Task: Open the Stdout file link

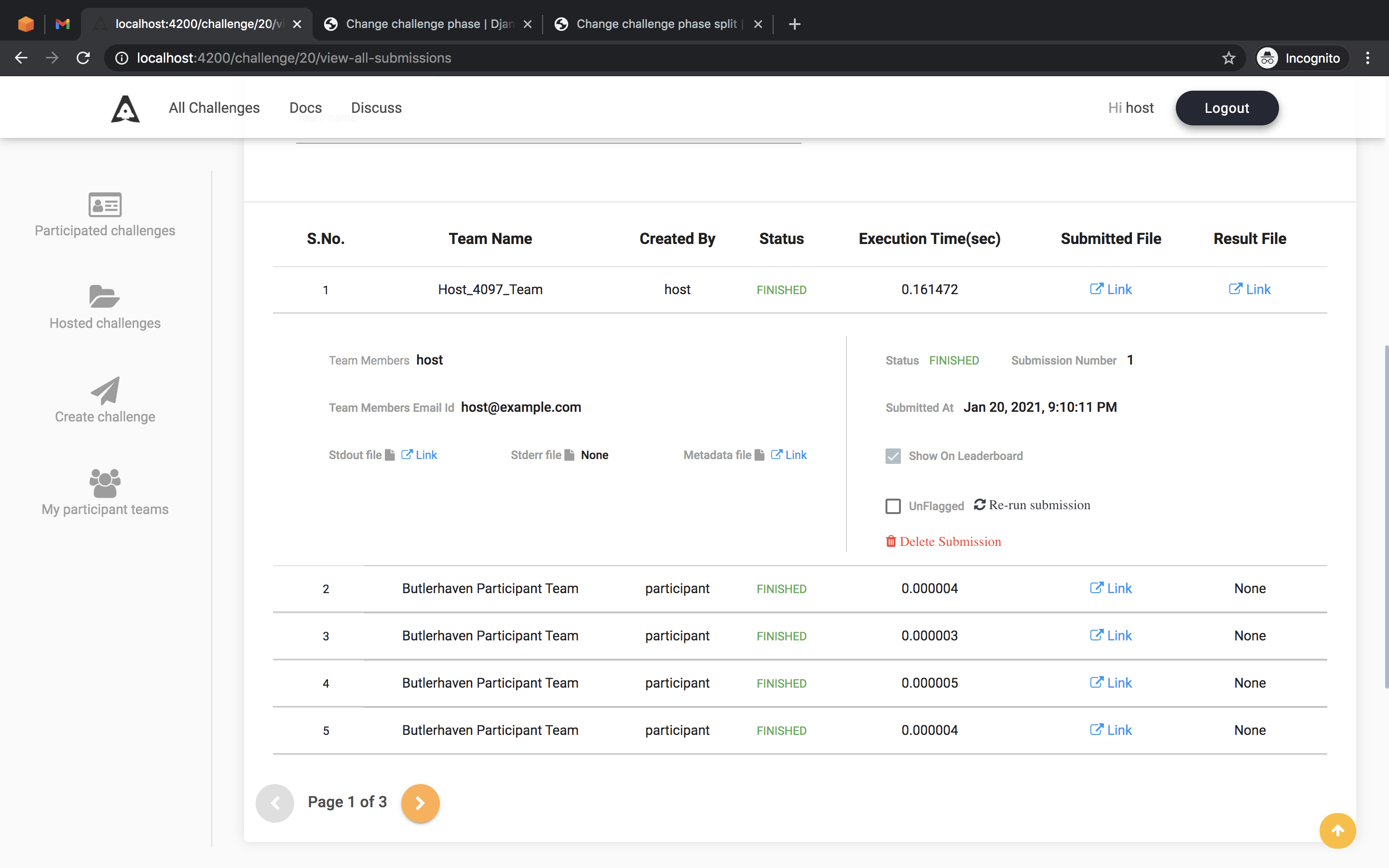Action: (x=419, y=455)
